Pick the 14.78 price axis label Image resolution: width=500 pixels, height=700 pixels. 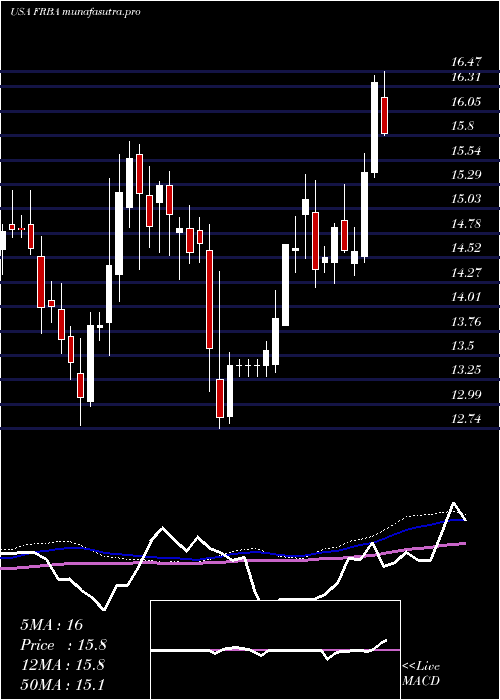pos(467,224)
